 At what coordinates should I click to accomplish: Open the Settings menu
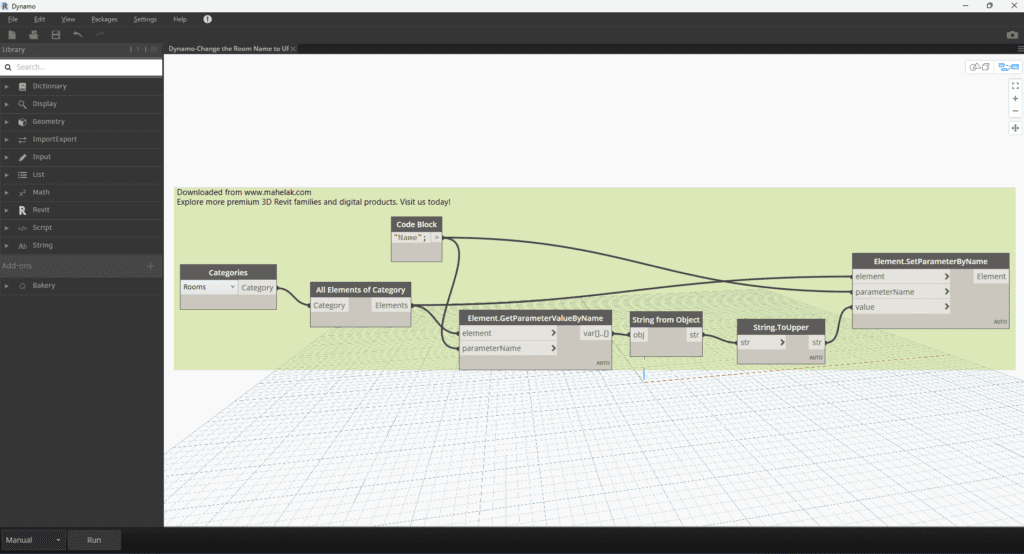(145, 19)
